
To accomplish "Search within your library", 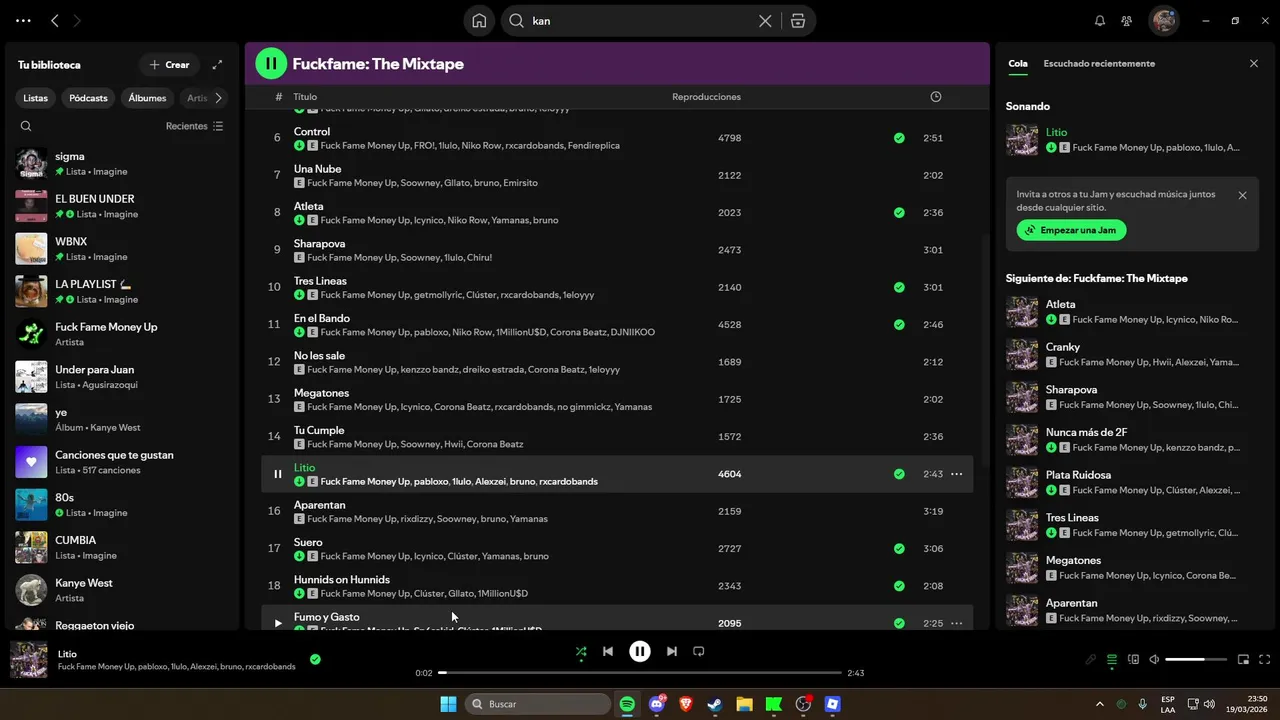I will [26, 126].
